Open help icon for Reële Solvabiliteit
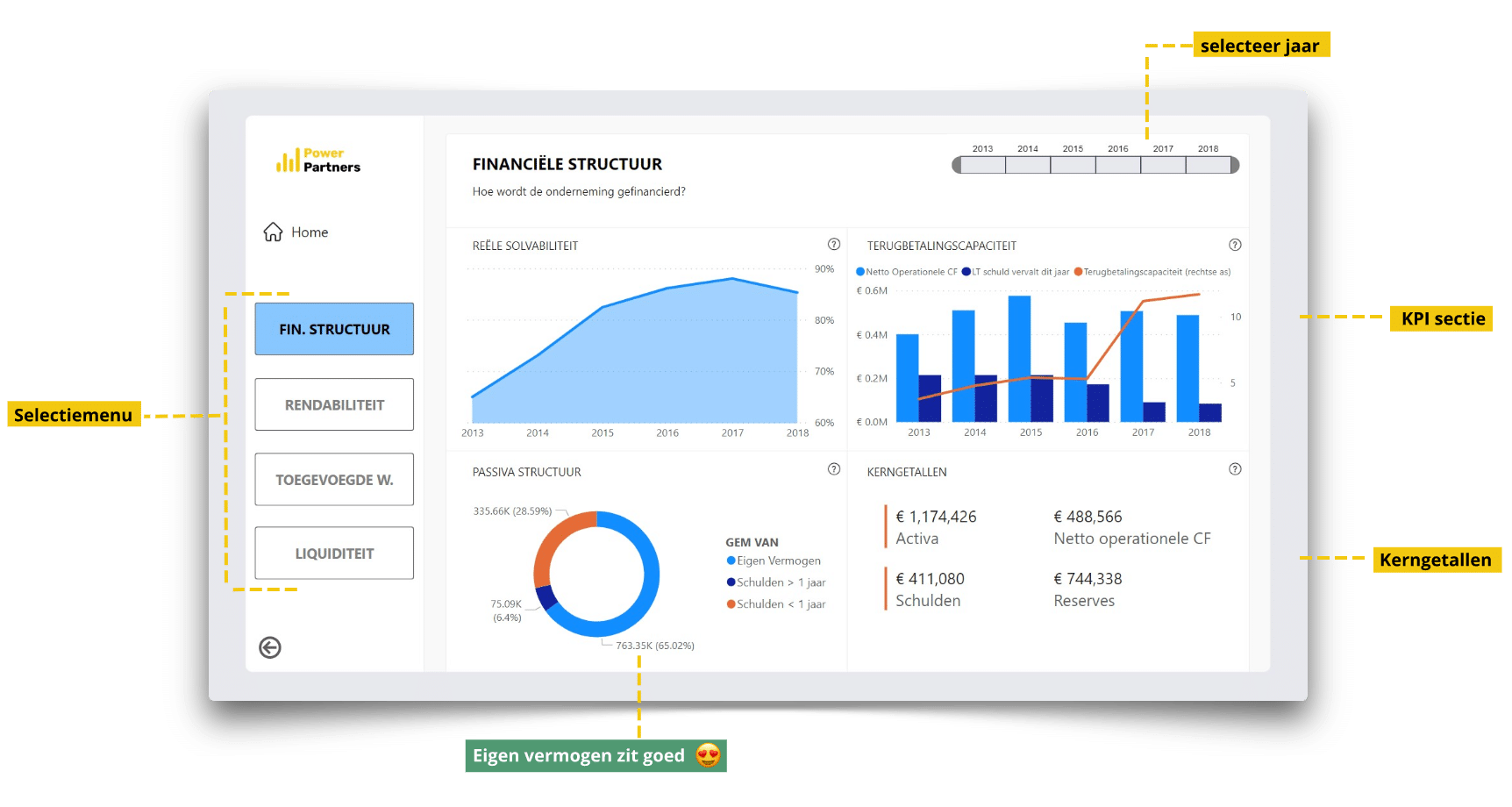 (x=834, y=245)
